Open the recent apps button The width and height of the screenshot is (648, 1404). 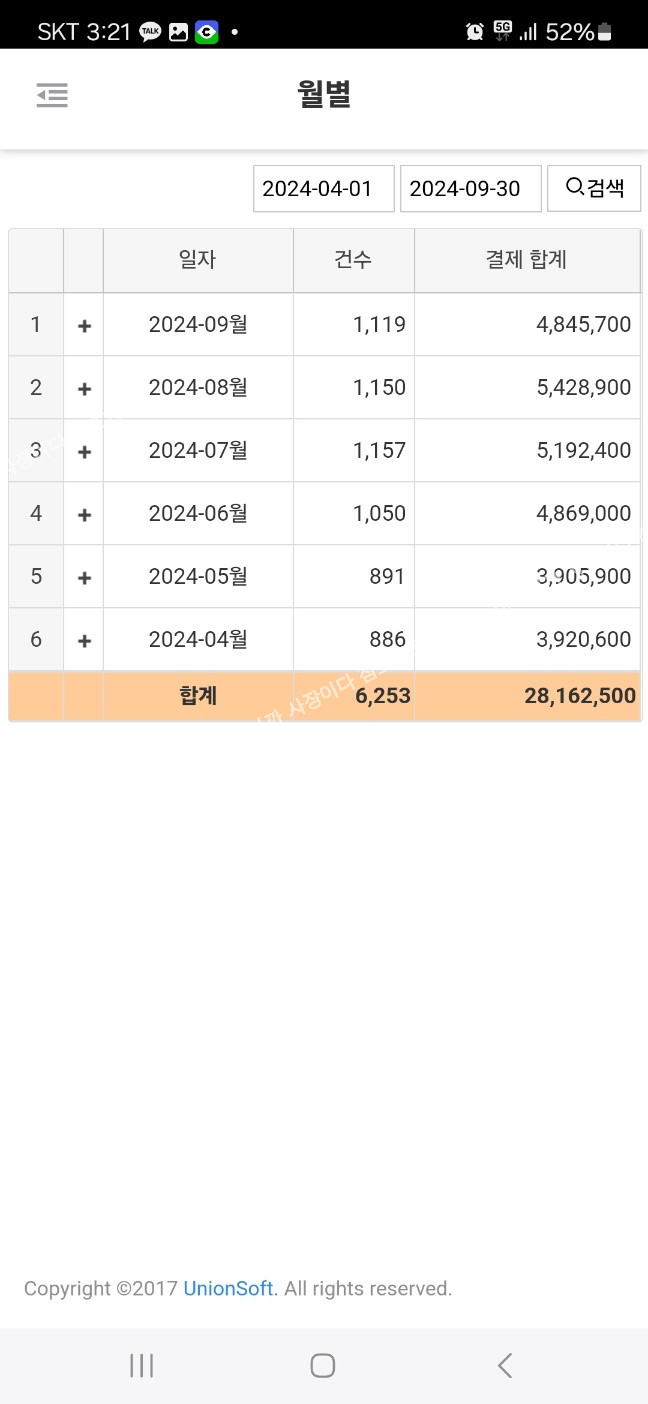[142, 1365]
